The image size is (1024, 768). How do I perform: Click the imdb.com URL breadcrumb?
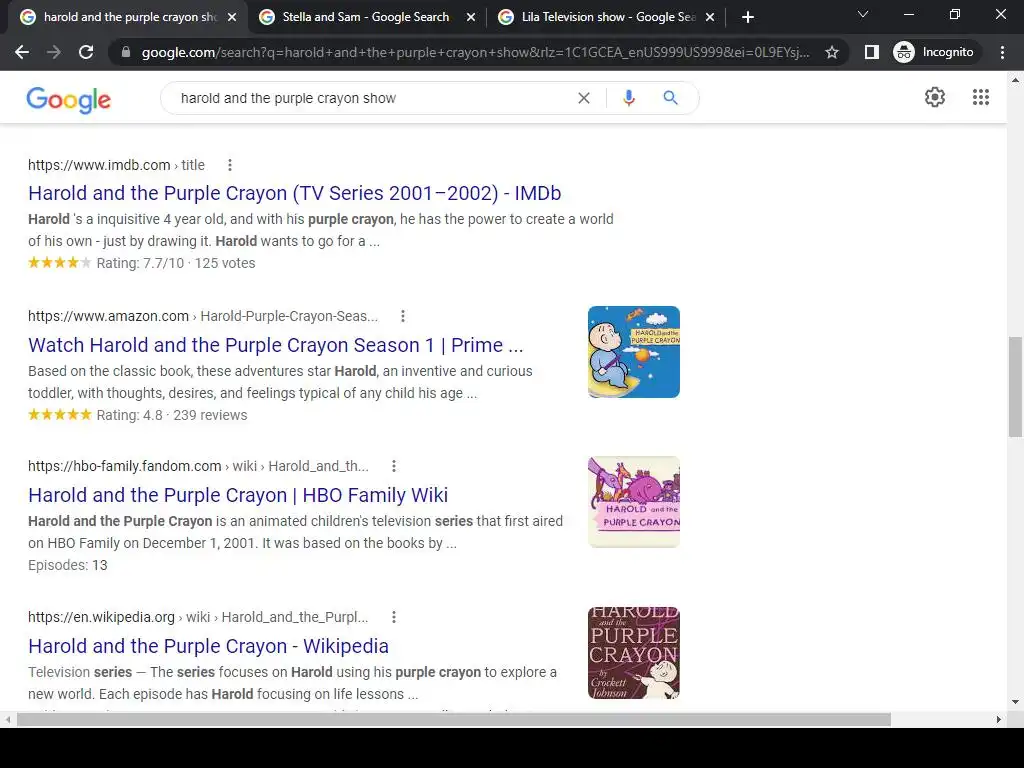(x=116, y=165)
